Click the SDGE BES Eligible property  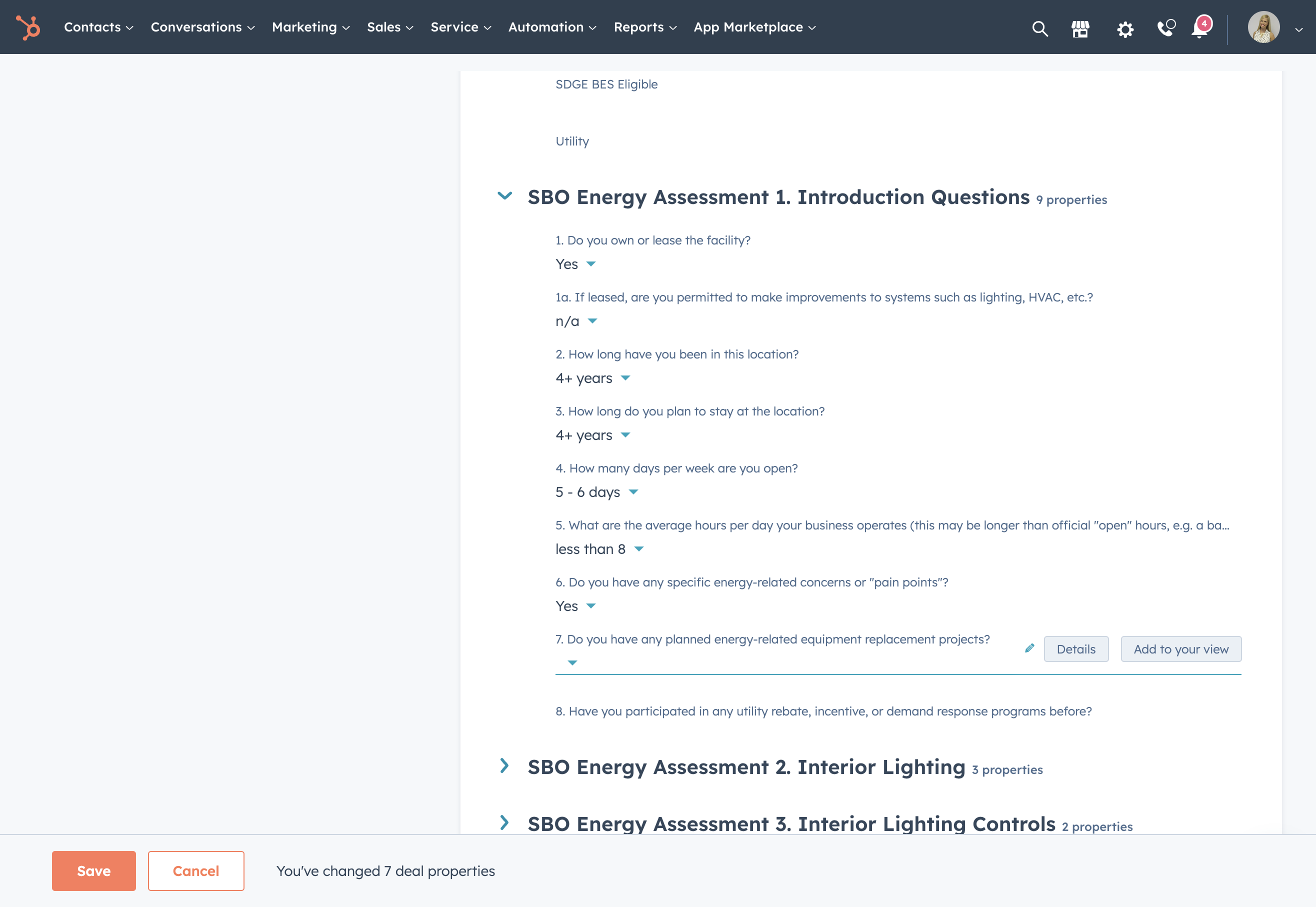pos(606,84)
